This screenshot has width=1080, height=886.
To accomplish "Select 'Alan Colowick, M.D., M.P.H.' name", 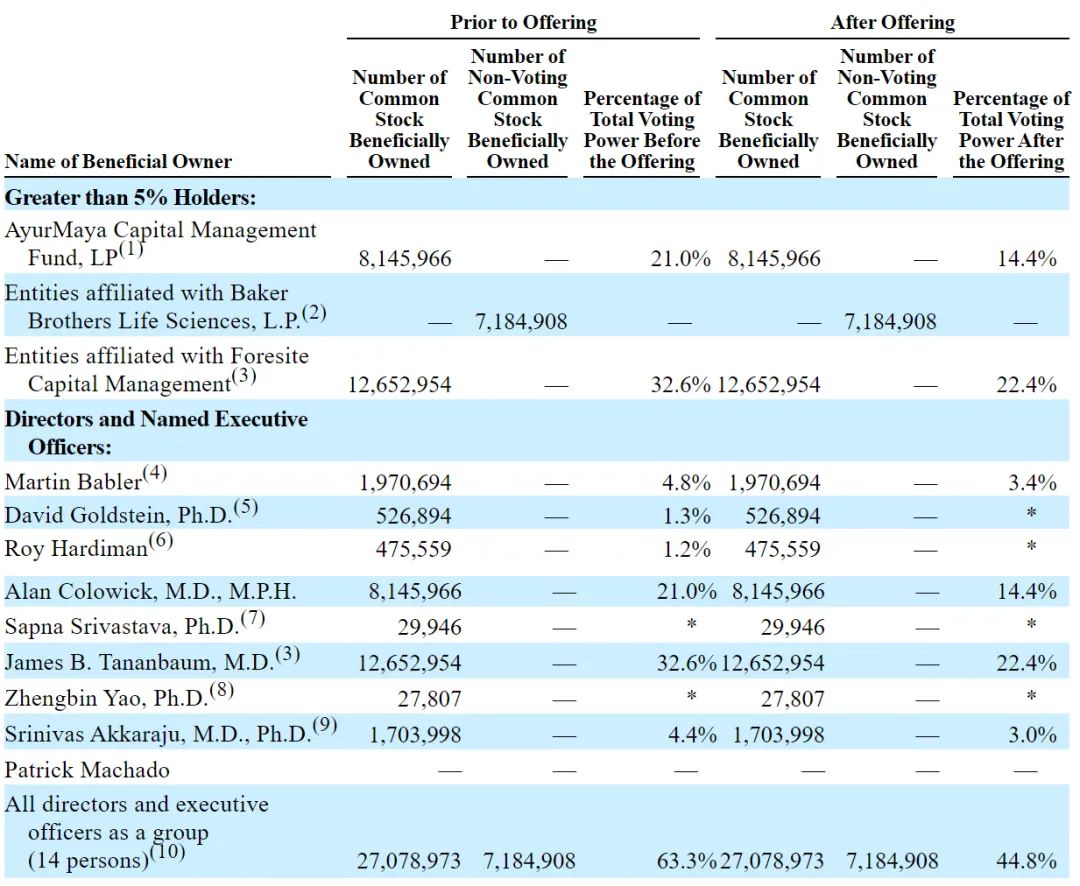I will click(x=150, y=592).
